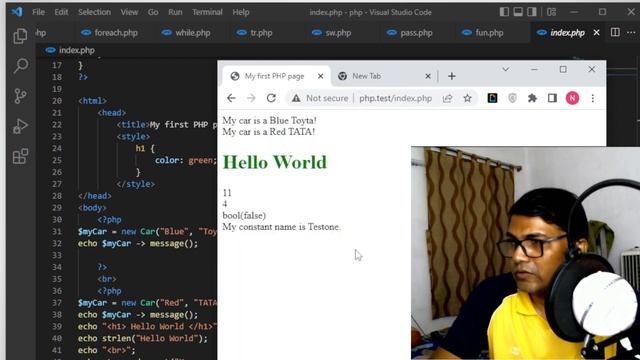Open the File menu
The image size is (640, 360).
(38, 12)
